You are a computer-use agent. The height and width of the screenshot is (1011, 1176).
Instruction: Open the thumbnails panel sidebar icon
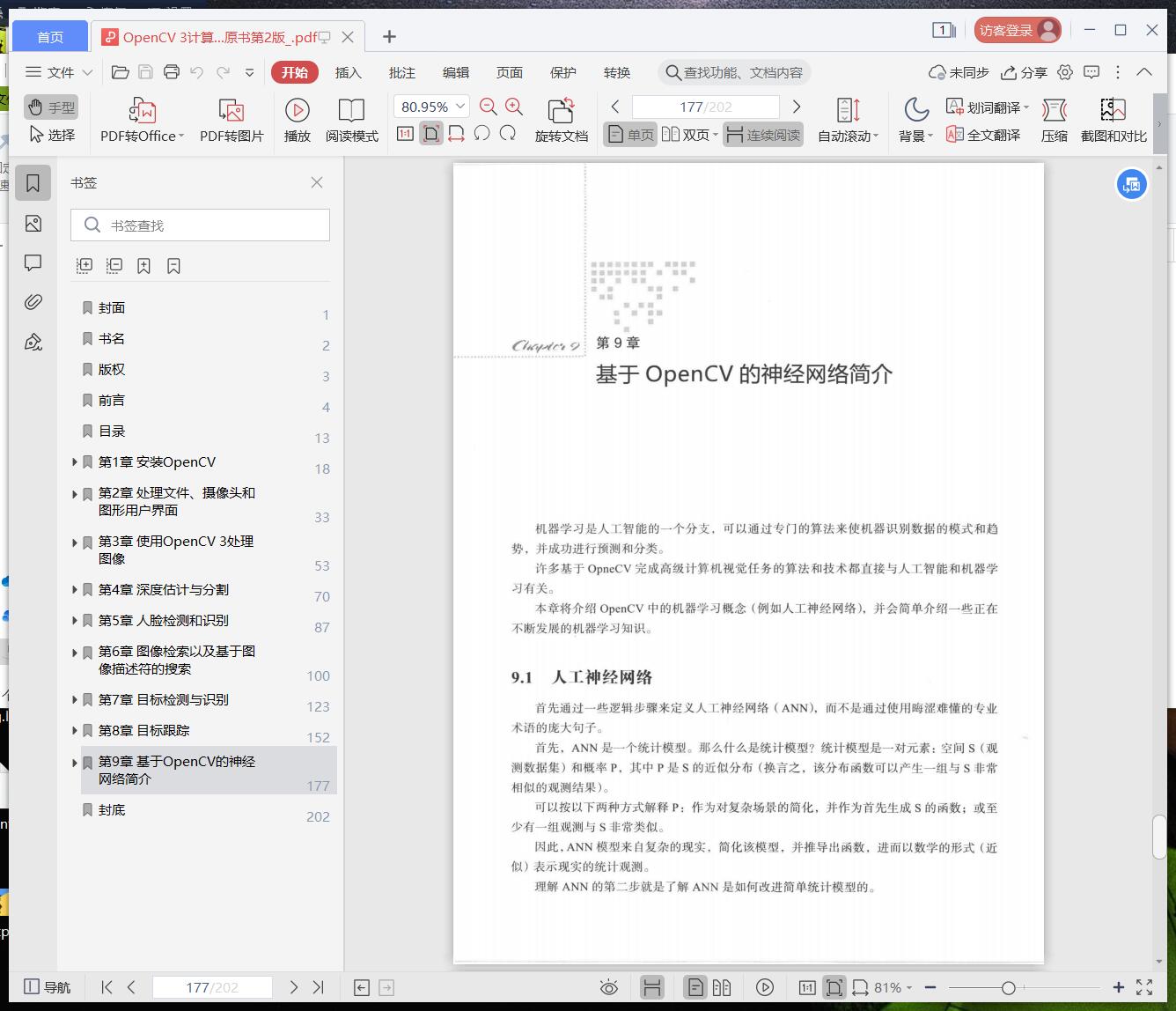(33, 224)
